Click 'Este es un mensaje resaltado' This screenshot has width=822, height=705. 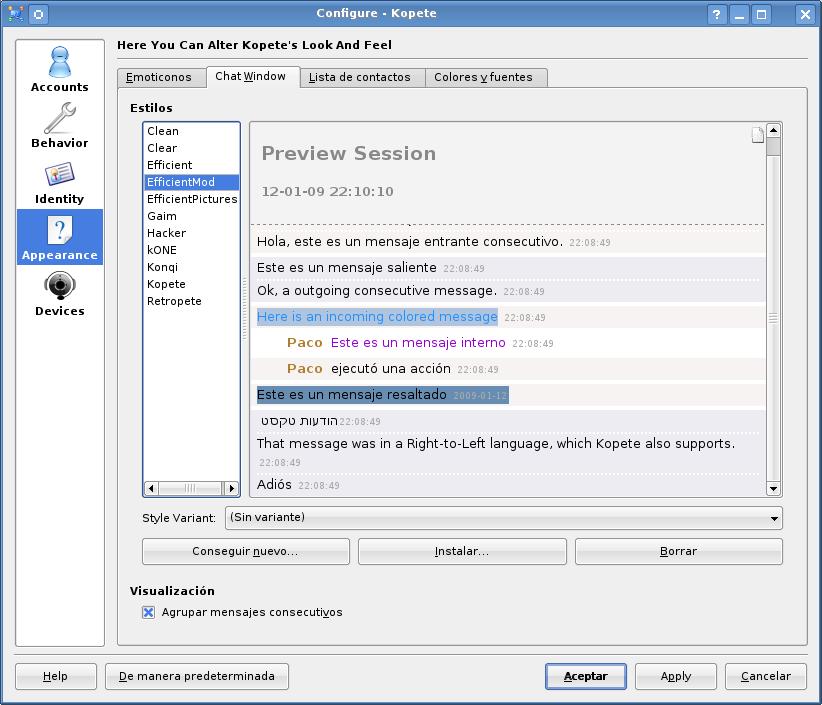click(x=352, y=395)
